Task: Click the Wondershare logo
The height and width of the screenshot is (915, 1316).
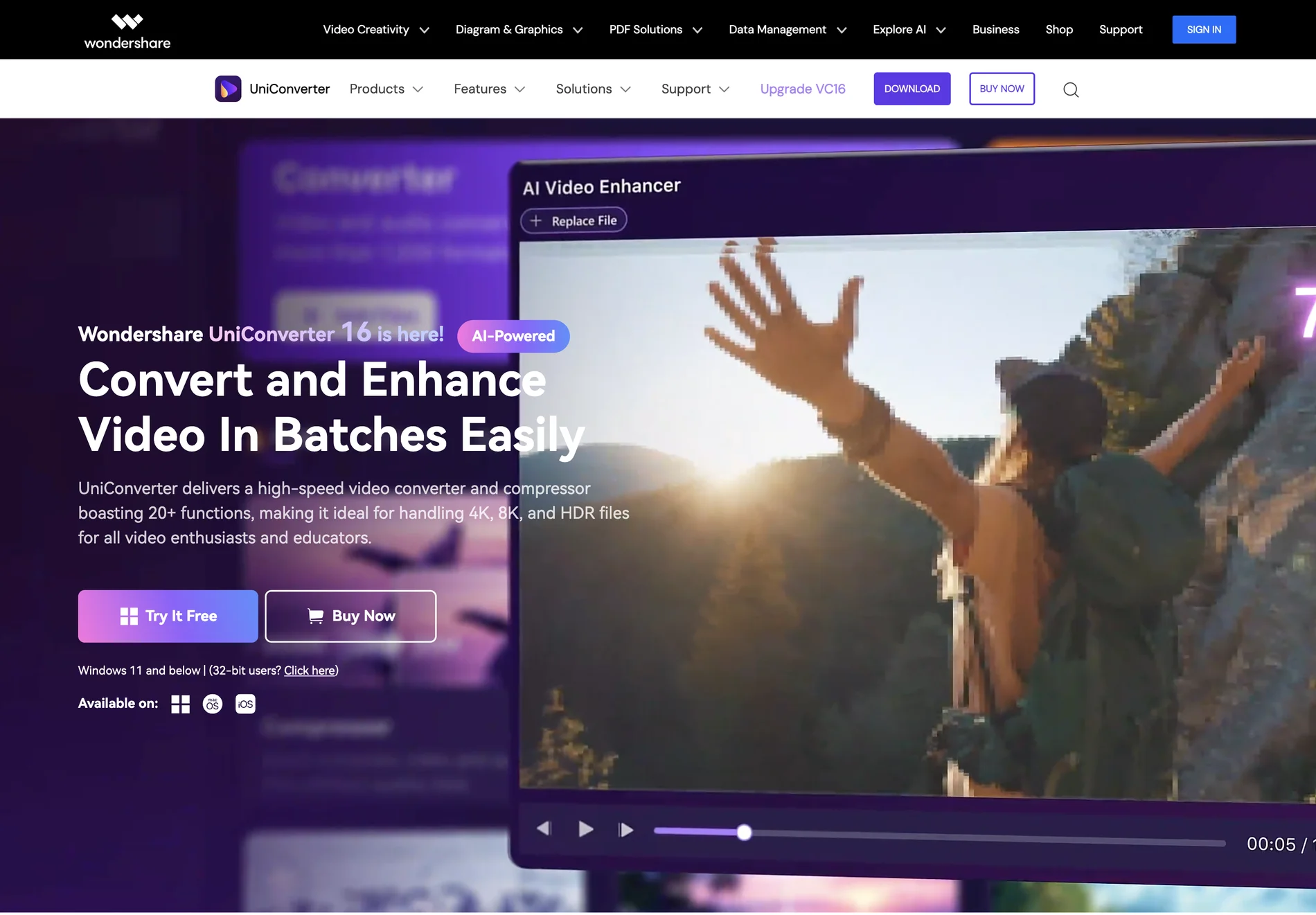Action: tap(127, 31)
